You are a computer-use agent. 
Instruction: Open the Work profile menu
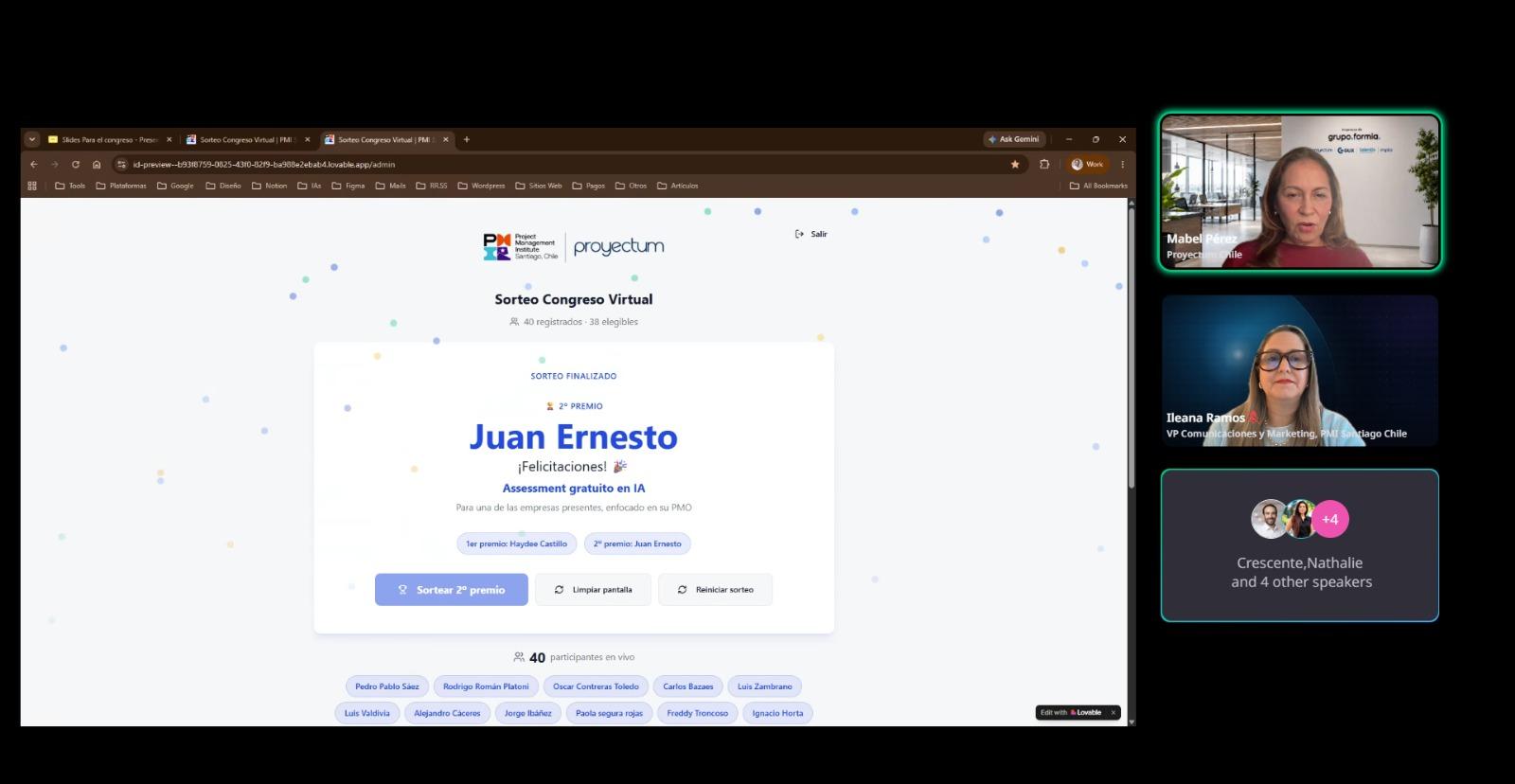point(1088,164)
